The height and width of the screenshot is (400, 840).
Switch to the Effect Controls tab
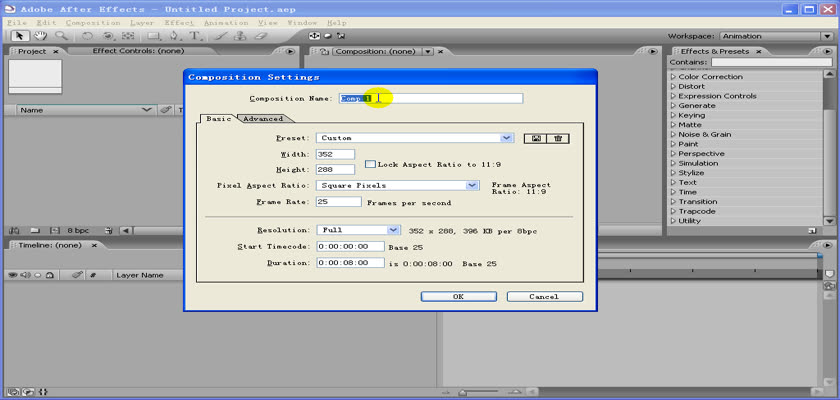tap(138, 51)
